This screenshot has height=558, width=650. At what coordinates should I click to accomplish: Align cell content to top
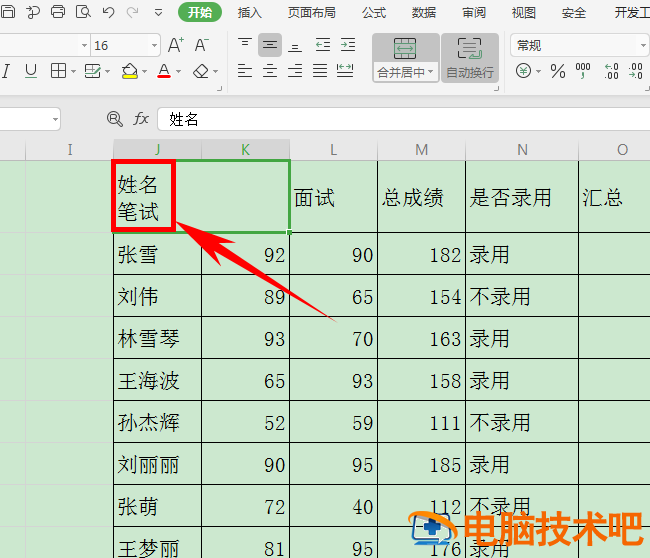245,44
